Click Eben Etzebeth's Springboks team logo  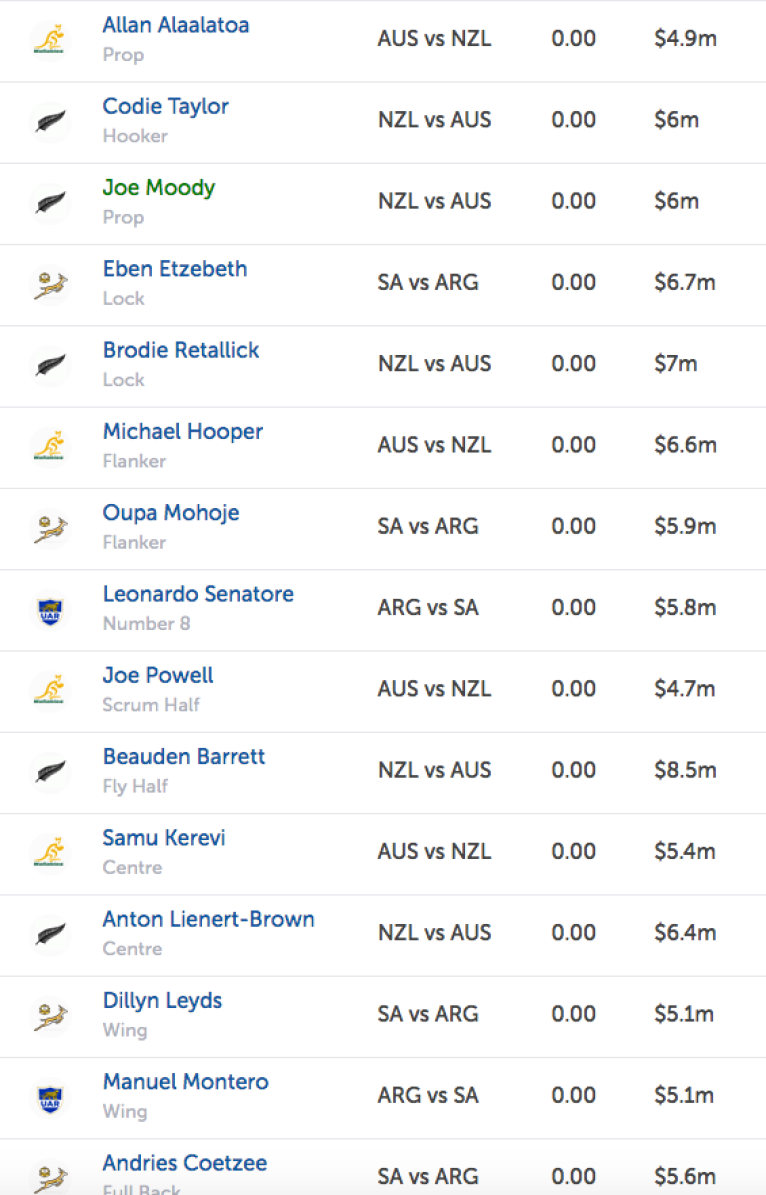point(48,284)
